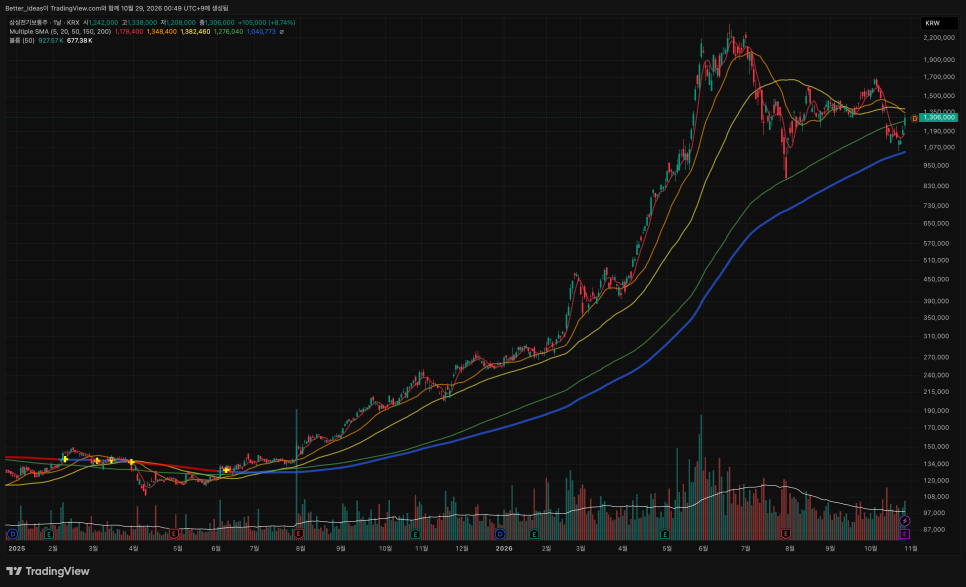Click the red E earnings marker near 8월 2026

(786, 534)
